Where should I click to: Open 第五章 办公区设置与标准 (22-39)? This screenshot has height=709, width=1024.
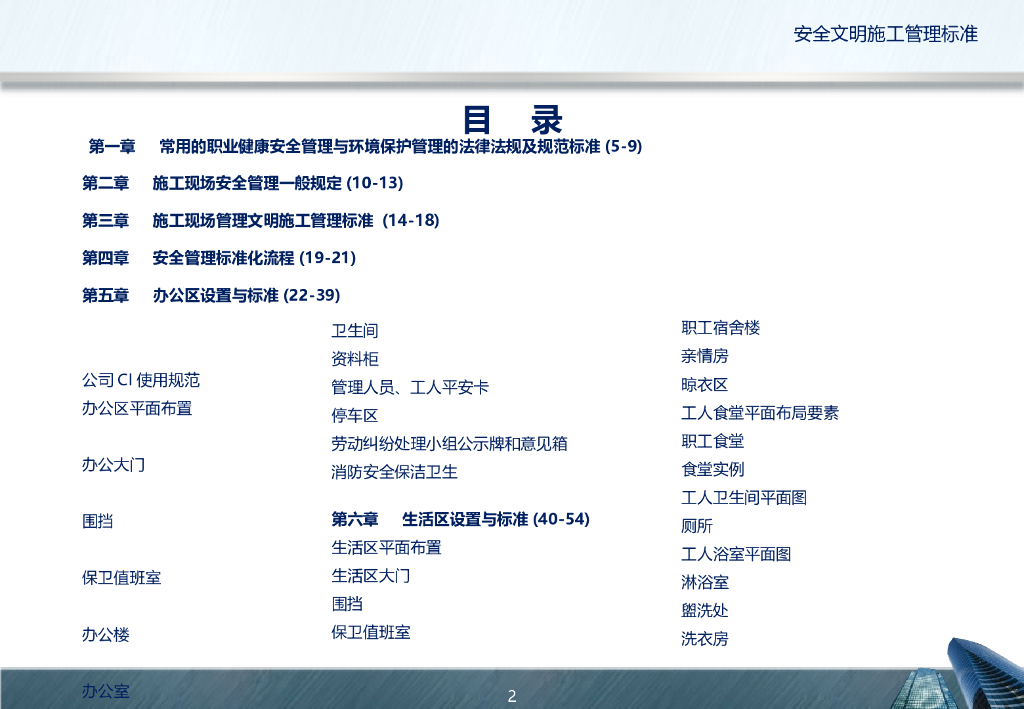211,295
